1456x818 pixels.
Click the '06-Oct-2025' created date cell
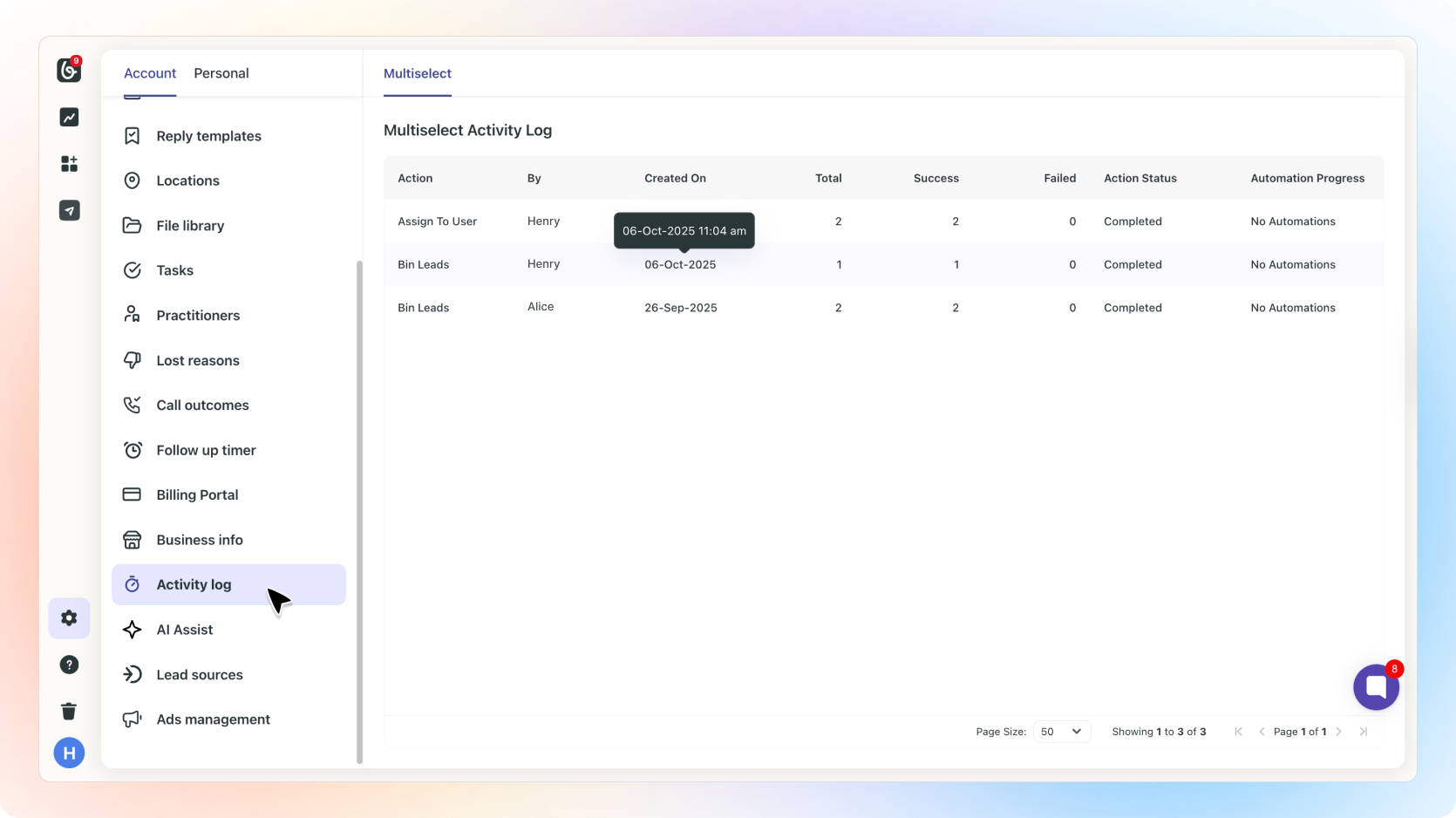point(680,264)
